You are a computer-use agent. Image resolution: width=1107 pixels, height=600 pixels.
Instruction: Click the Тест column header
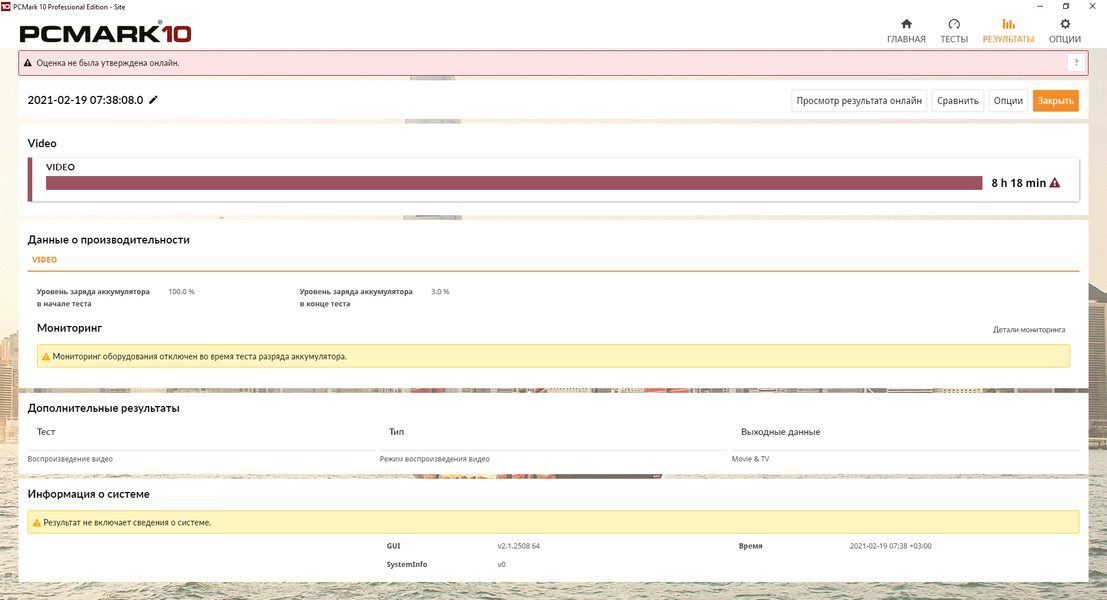[46, 432]
